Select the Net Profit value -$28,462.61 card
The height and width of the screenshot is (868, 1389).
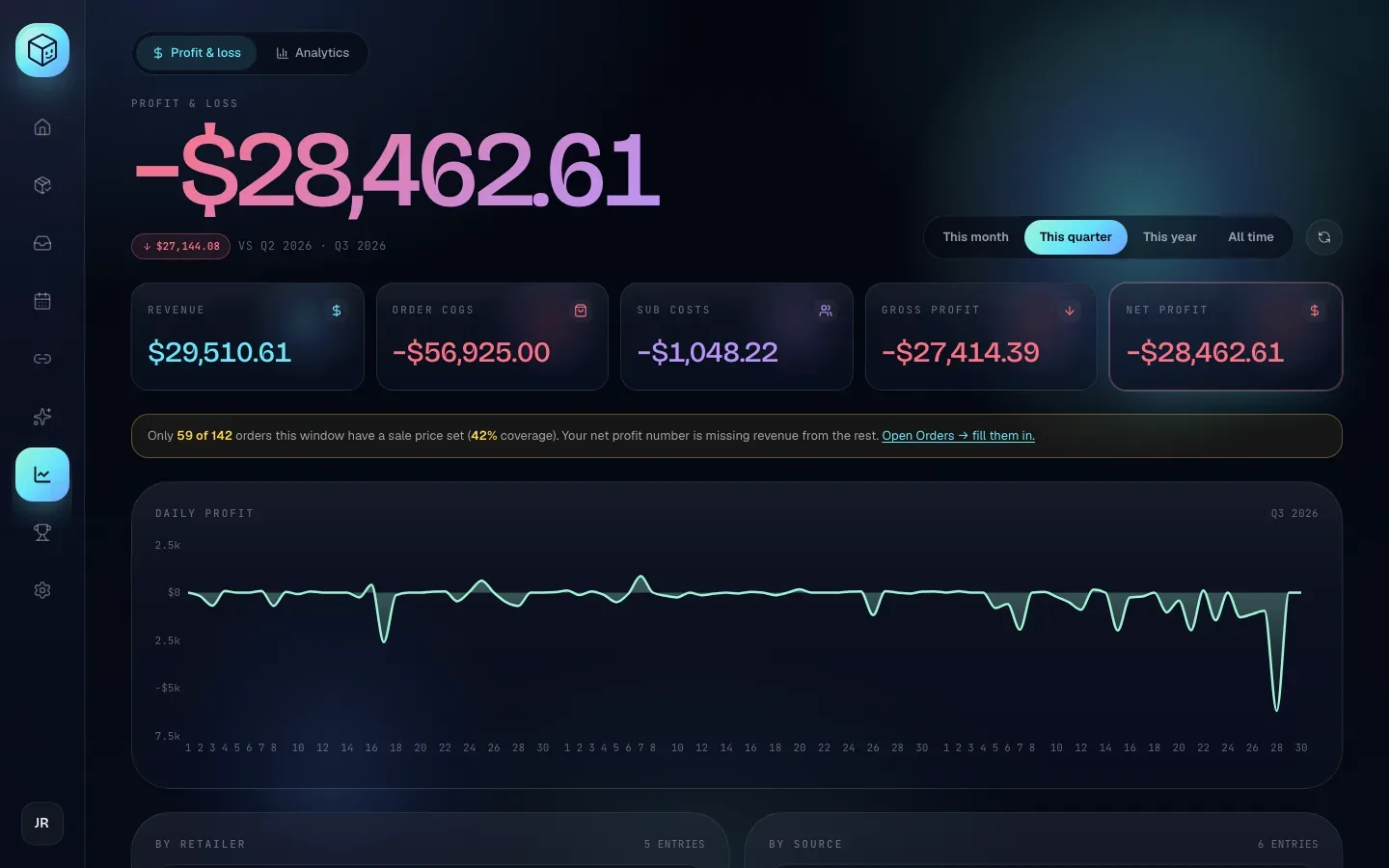click(x=1226, y=337)
